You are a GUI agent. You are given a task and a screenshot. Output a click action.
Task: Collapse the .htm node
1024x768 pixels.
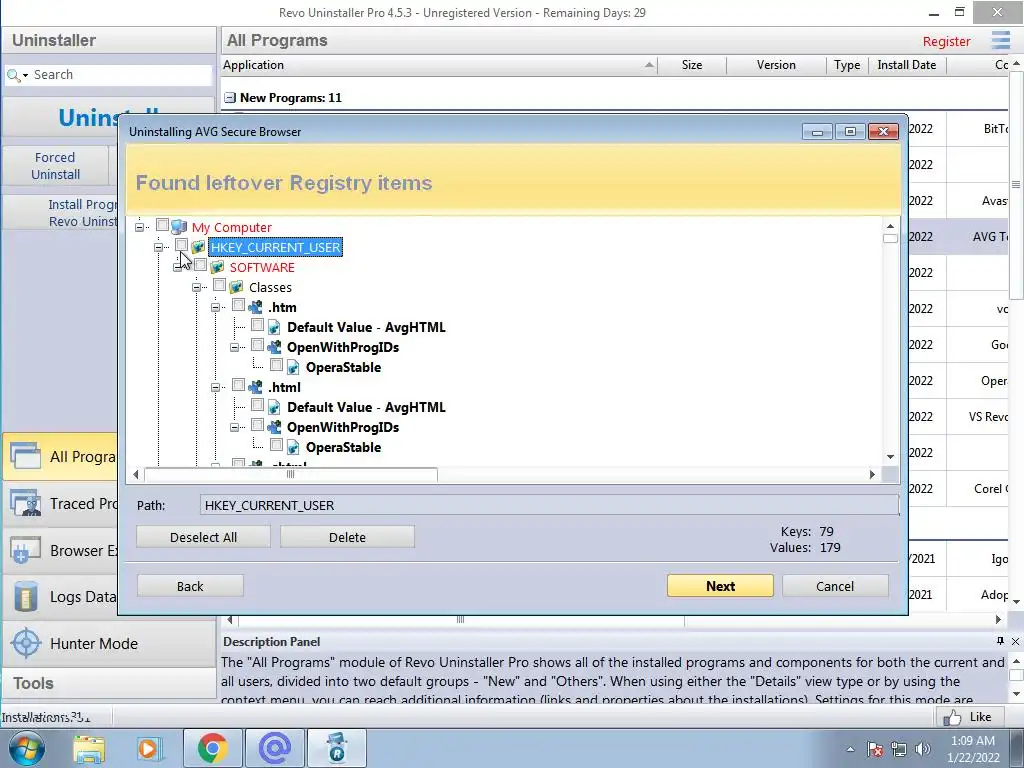click(x=215, y=307)
